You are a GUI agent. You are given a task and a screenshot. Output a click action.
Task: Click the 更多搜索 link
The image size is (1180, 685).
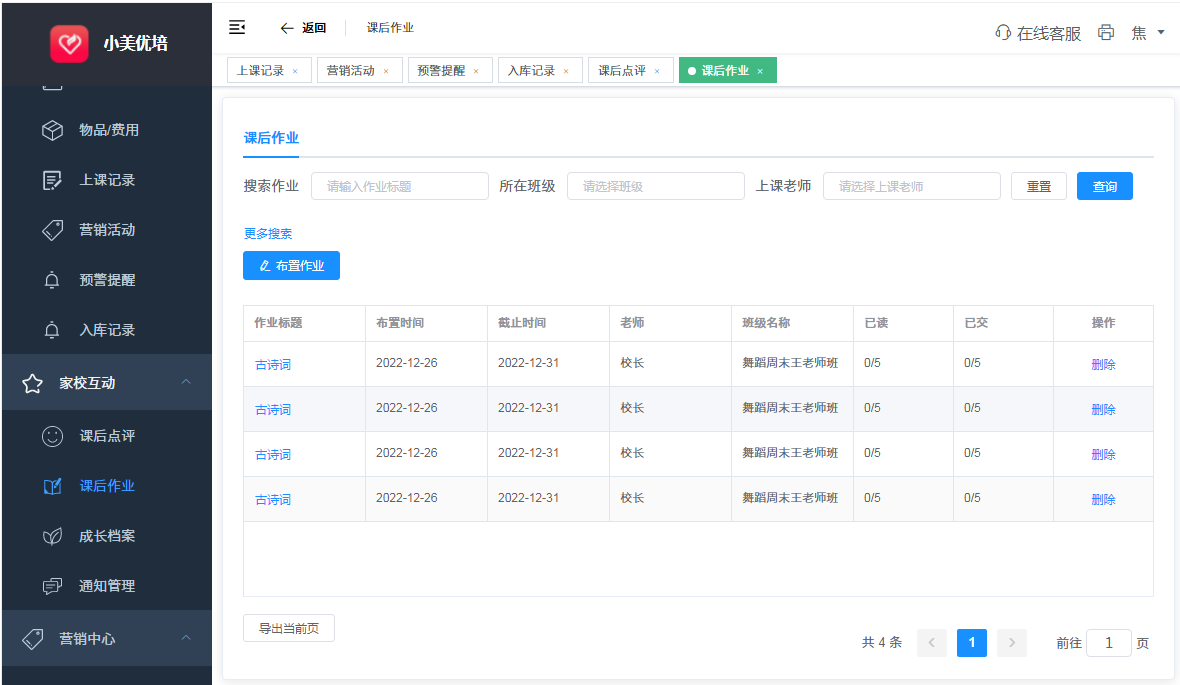268,234
